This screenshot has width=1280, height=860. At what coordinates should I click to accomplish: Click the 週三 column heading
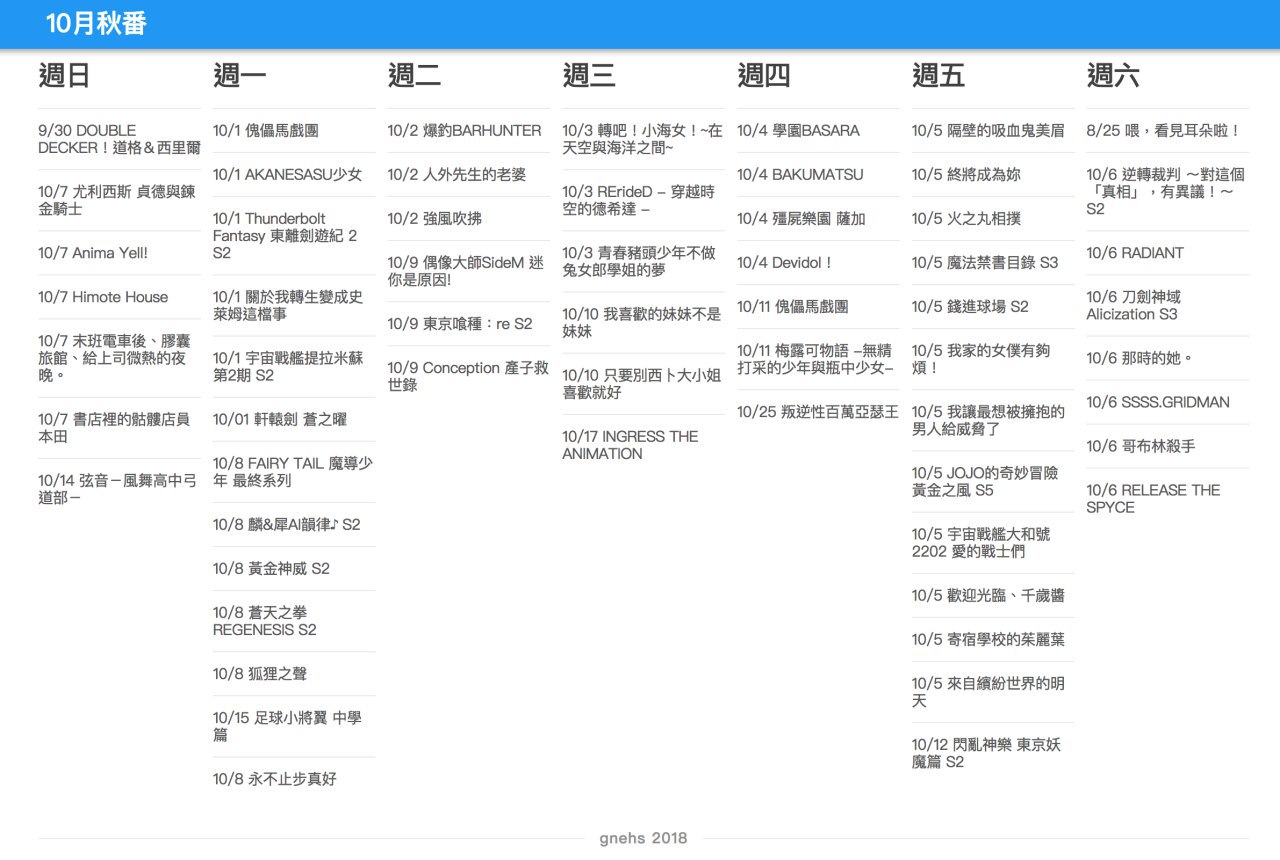pyautogui.click(x=589, y=75)
